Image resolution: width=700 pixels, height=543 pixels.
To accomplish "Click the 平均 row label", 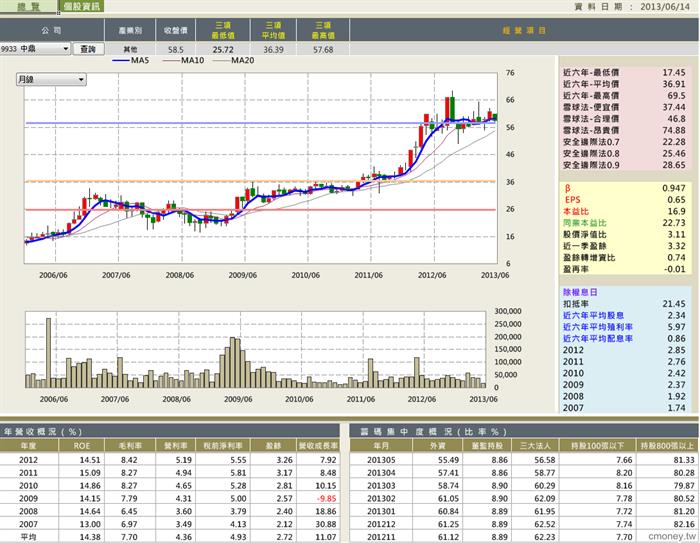I will click(29, 537).
